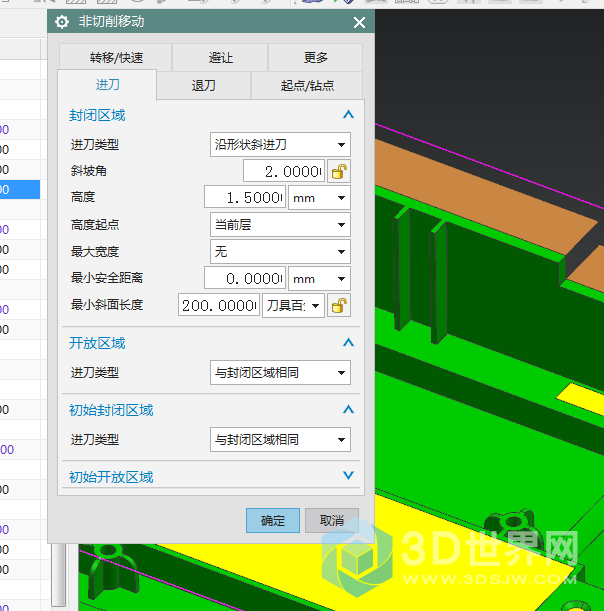Click the 斜坡角 value input field

point(283,171)
